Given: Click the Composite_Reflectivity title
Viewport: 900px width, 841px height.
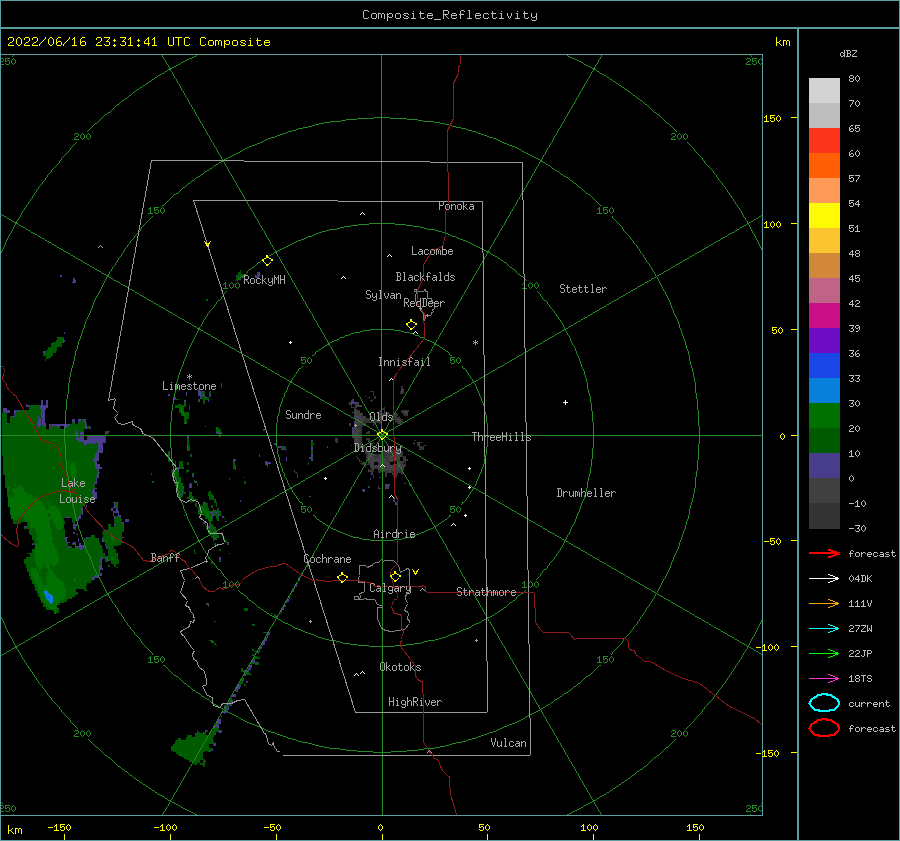Looking at the screenshot, I should click(450, 15).
